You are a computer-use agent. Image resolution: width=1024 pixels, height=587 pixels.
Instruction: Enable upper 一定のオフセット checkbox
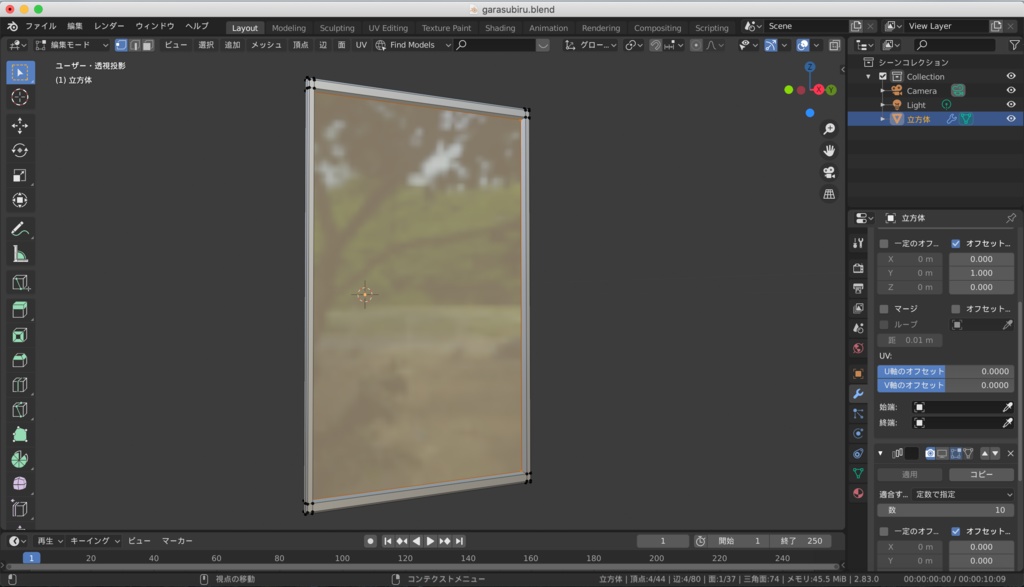pos(884,244)
